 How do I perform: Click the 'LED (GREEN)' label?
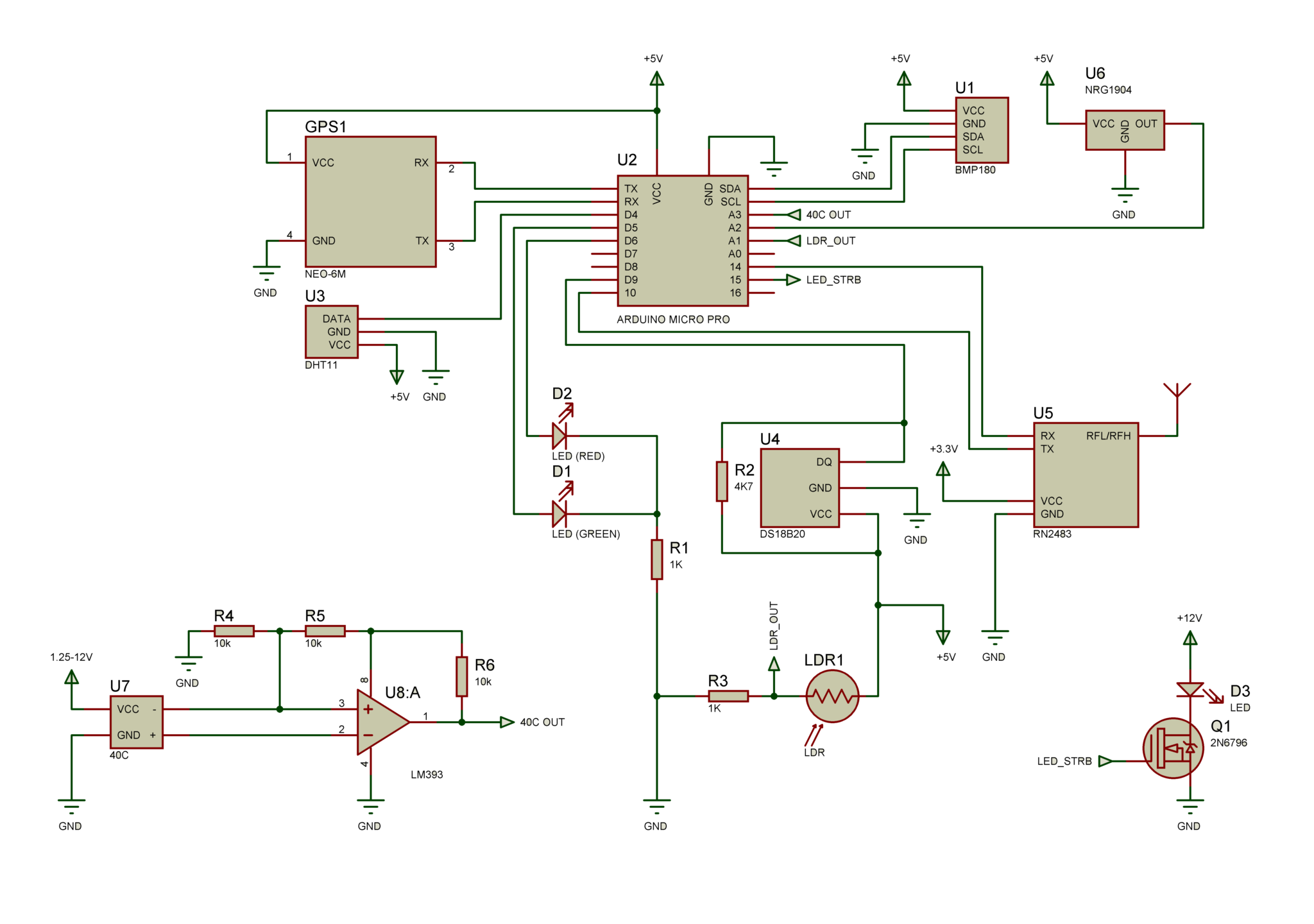pos(586,534)
